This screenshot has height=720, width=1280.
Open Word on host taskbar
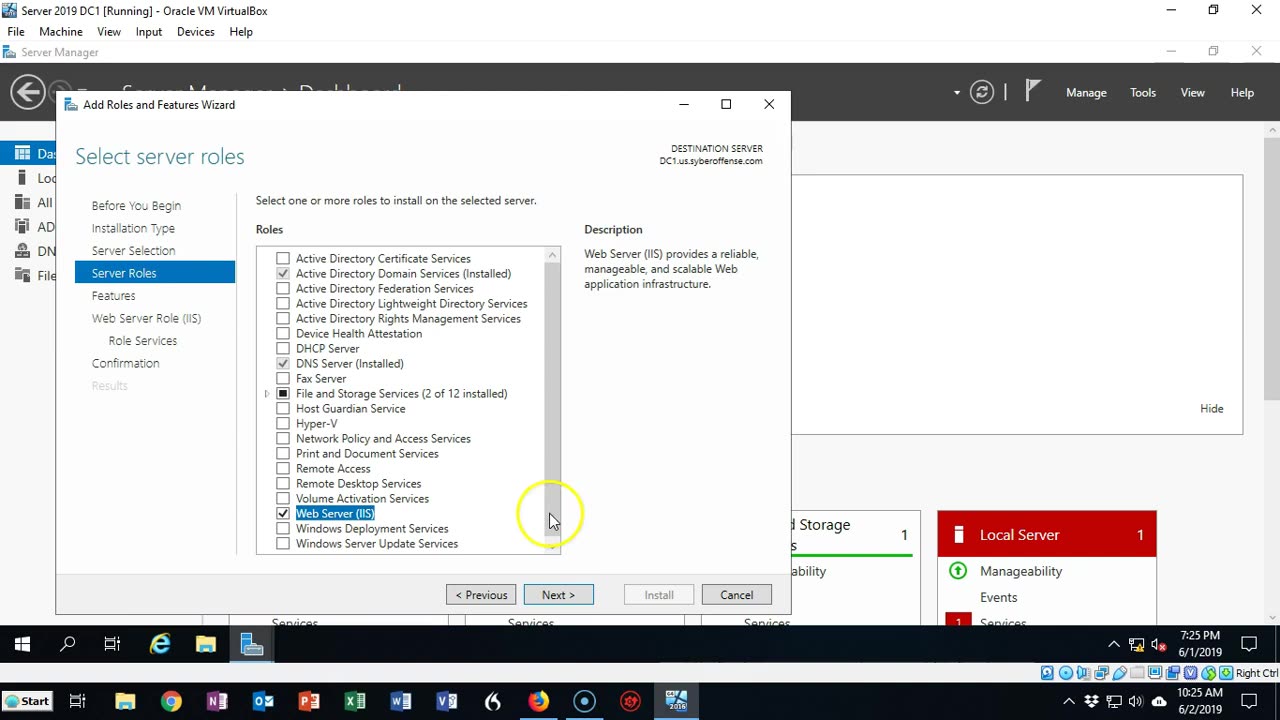(x=401, y=701)
